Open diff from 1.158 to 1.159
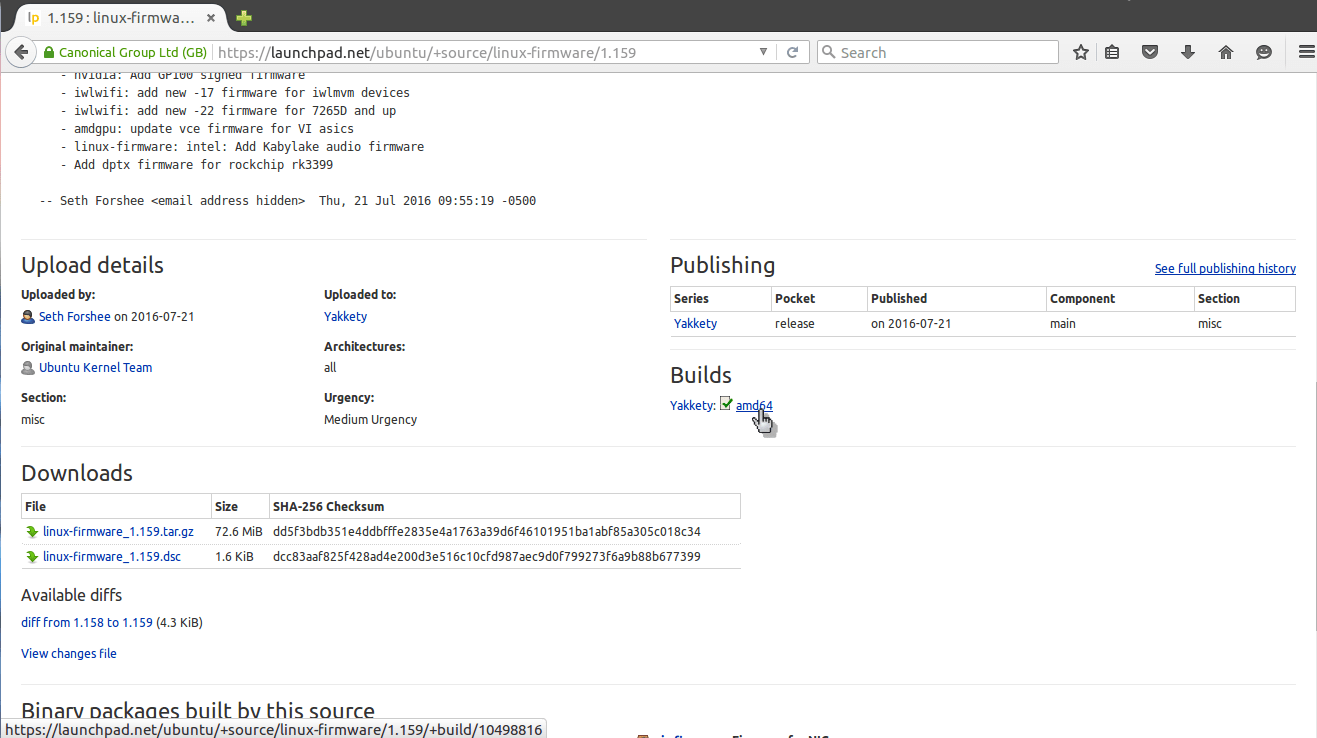The width and height of the screenshot is (1317, 738). [x=87, y=623]
